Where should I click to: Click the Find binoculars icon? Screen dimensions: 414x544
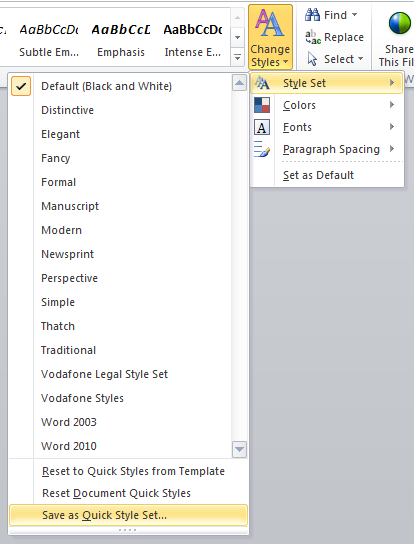[312, 15]
